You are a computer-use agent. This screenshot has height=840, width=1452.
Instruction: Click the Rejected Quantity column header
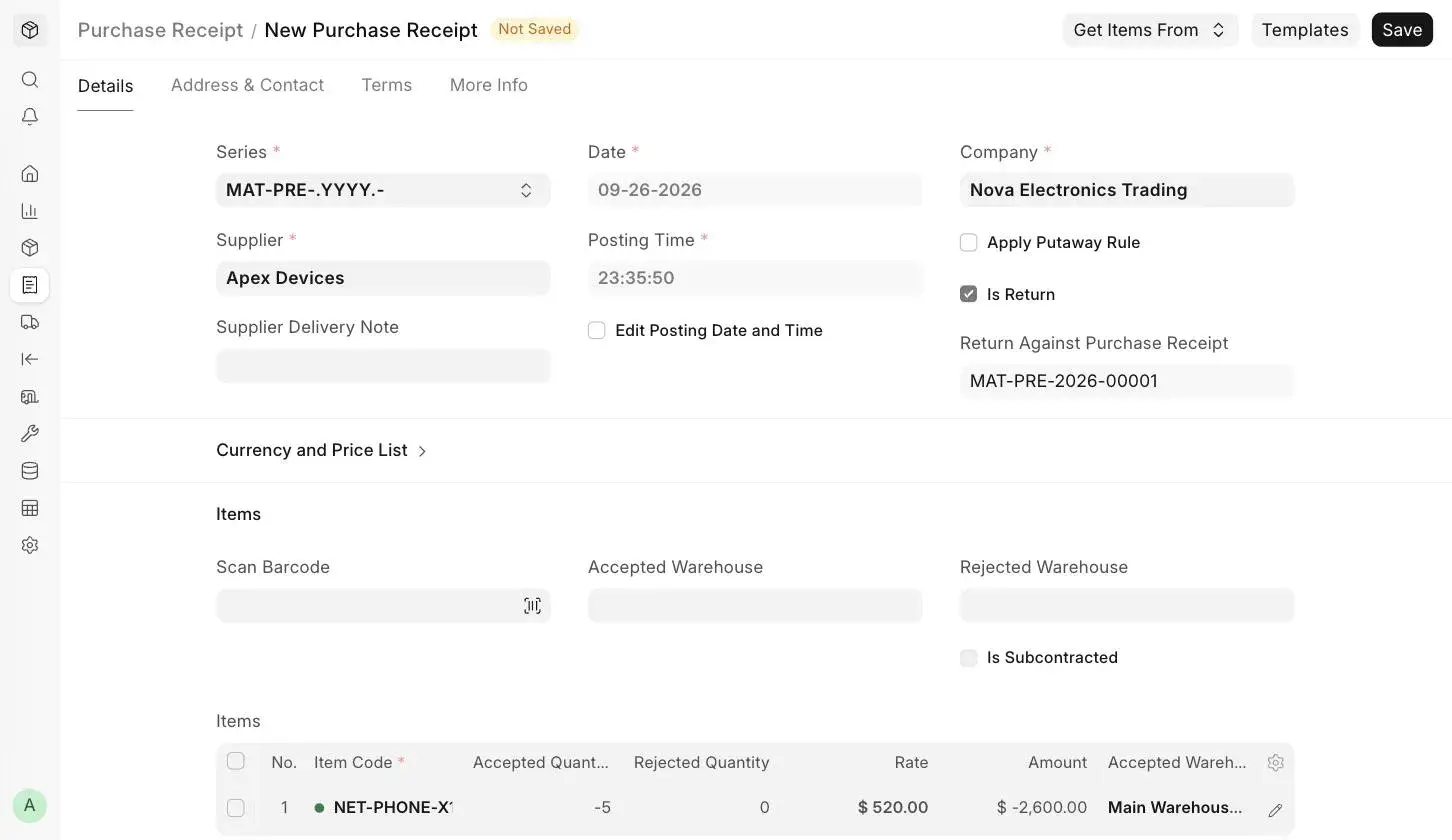click(x=701, y=762)
